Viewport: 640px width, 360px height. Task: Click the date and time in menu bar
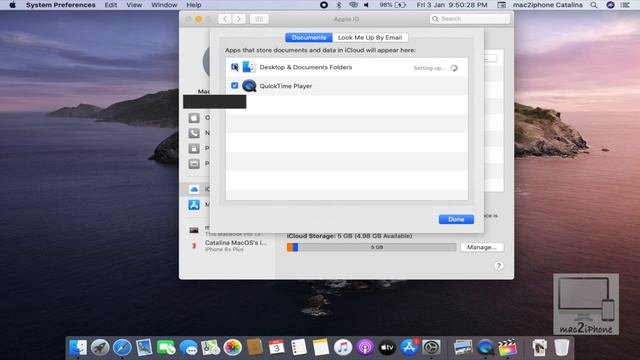452,5
